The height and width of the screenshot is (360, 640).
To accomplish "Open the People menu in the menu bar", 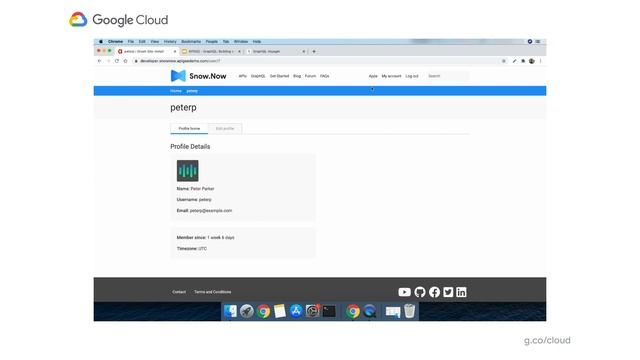I will (x=211, y=42).
